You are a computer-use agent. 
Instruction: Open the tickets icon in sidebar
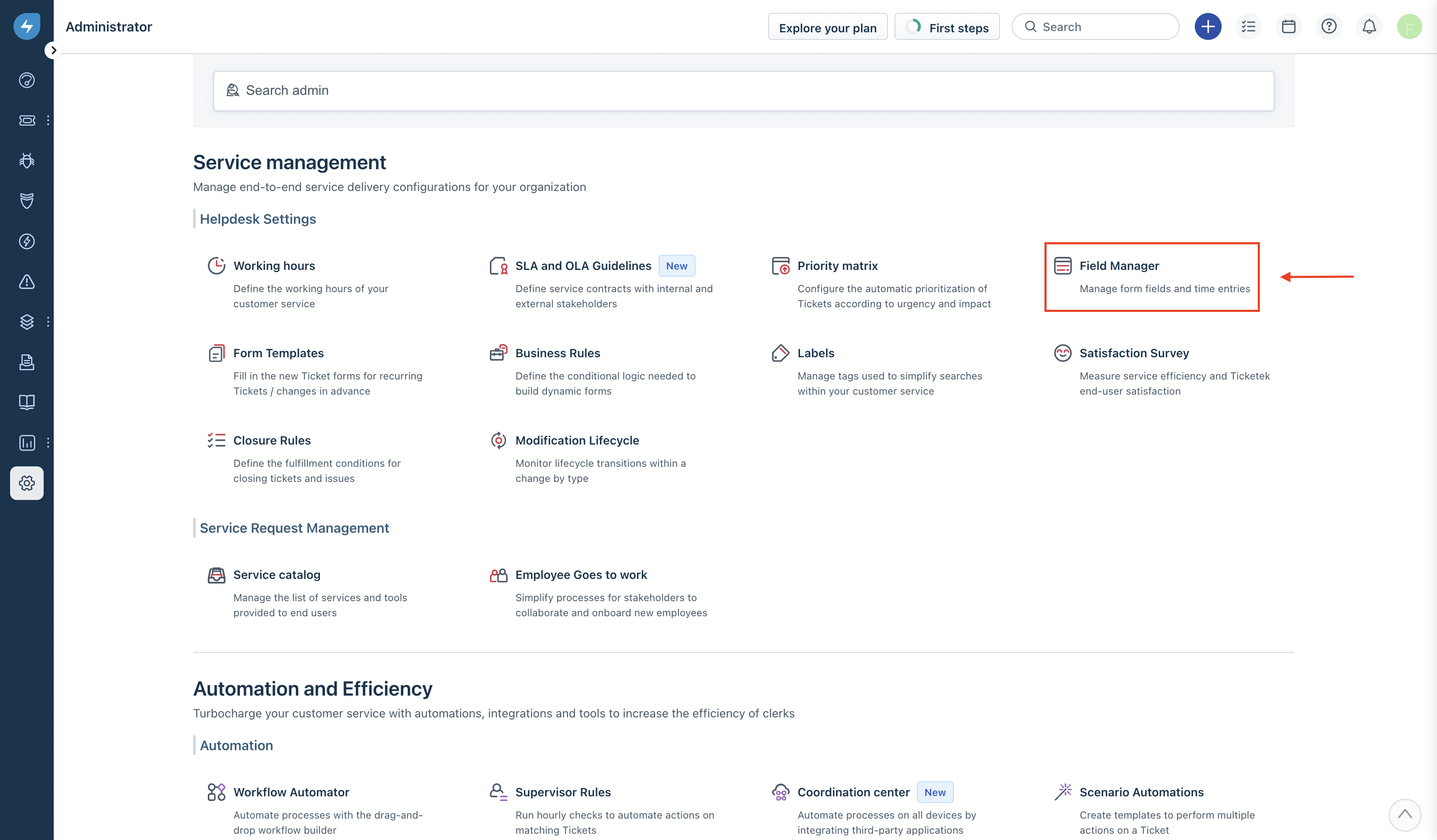pyautogui.click(x=27, y=120)
